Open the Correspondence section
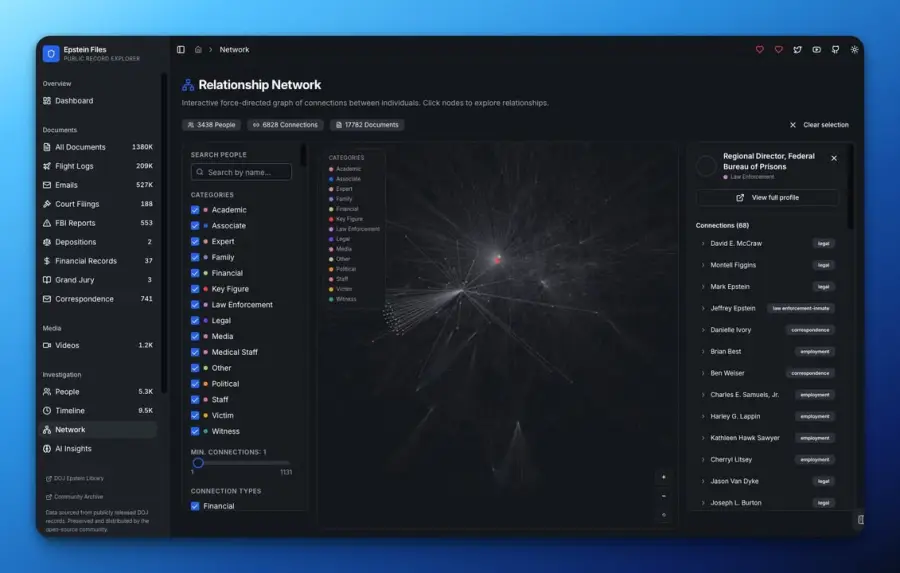The width and height of the screenshot is (900, 573). point(98,299)
